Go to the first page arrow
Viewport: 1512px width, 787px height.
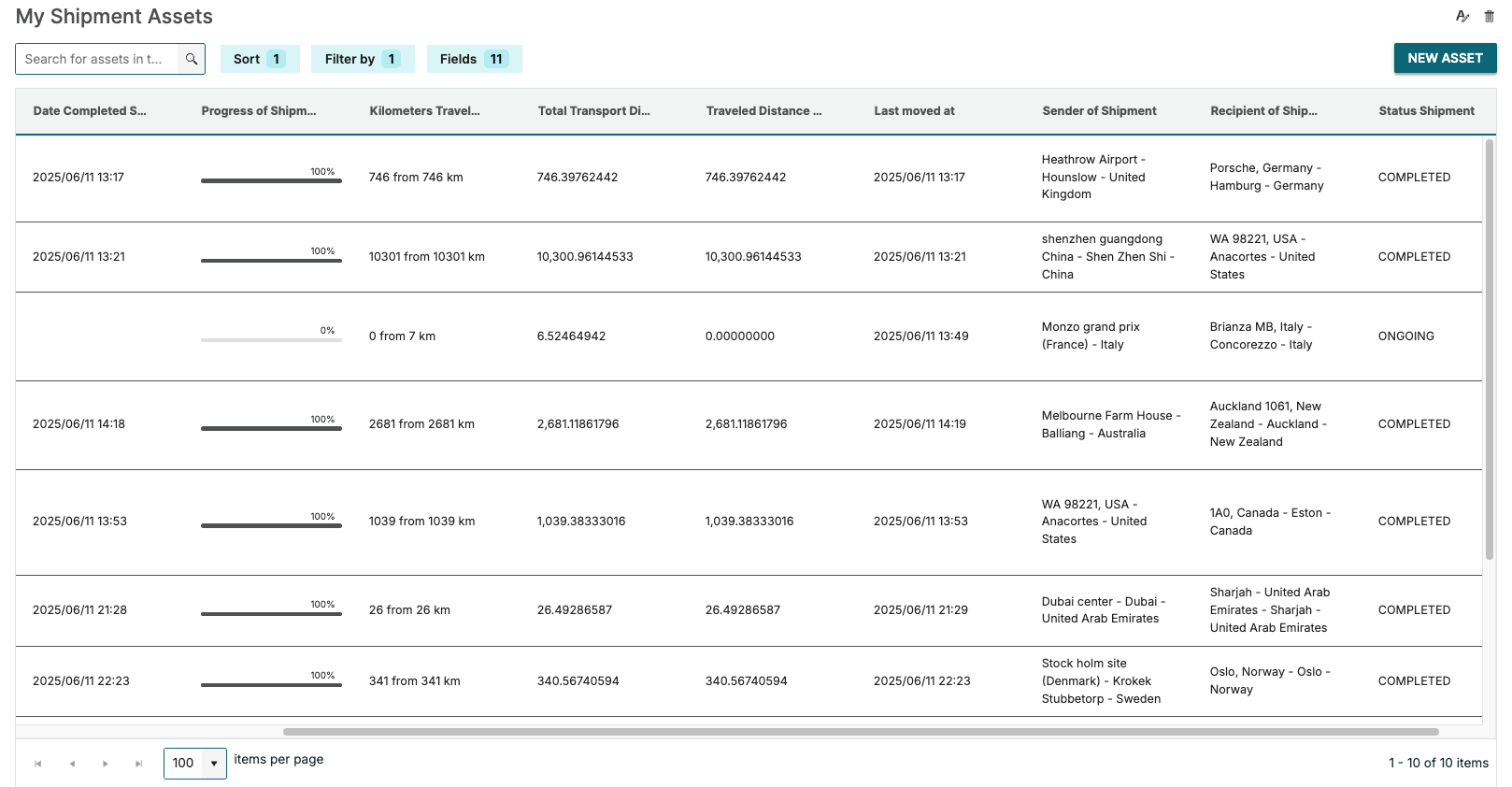click(38, 764)
